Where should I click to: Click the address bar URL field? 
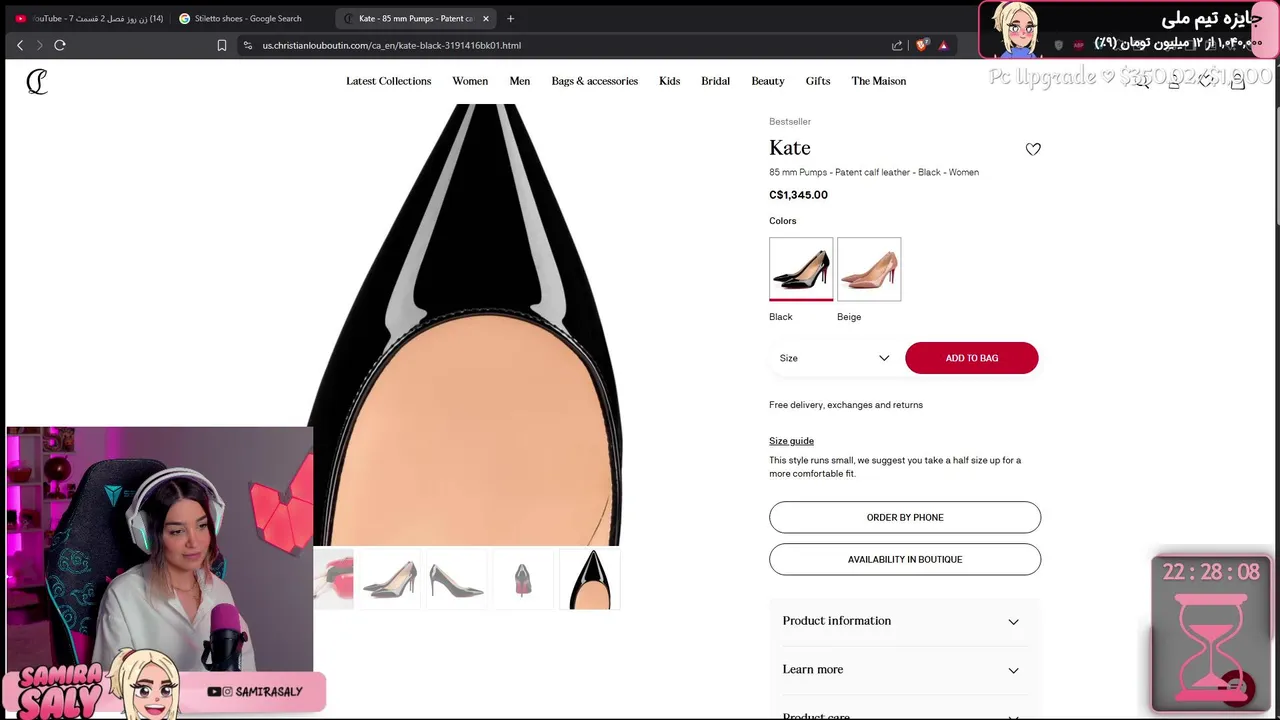pyautogui.click(x=570, y=45)
